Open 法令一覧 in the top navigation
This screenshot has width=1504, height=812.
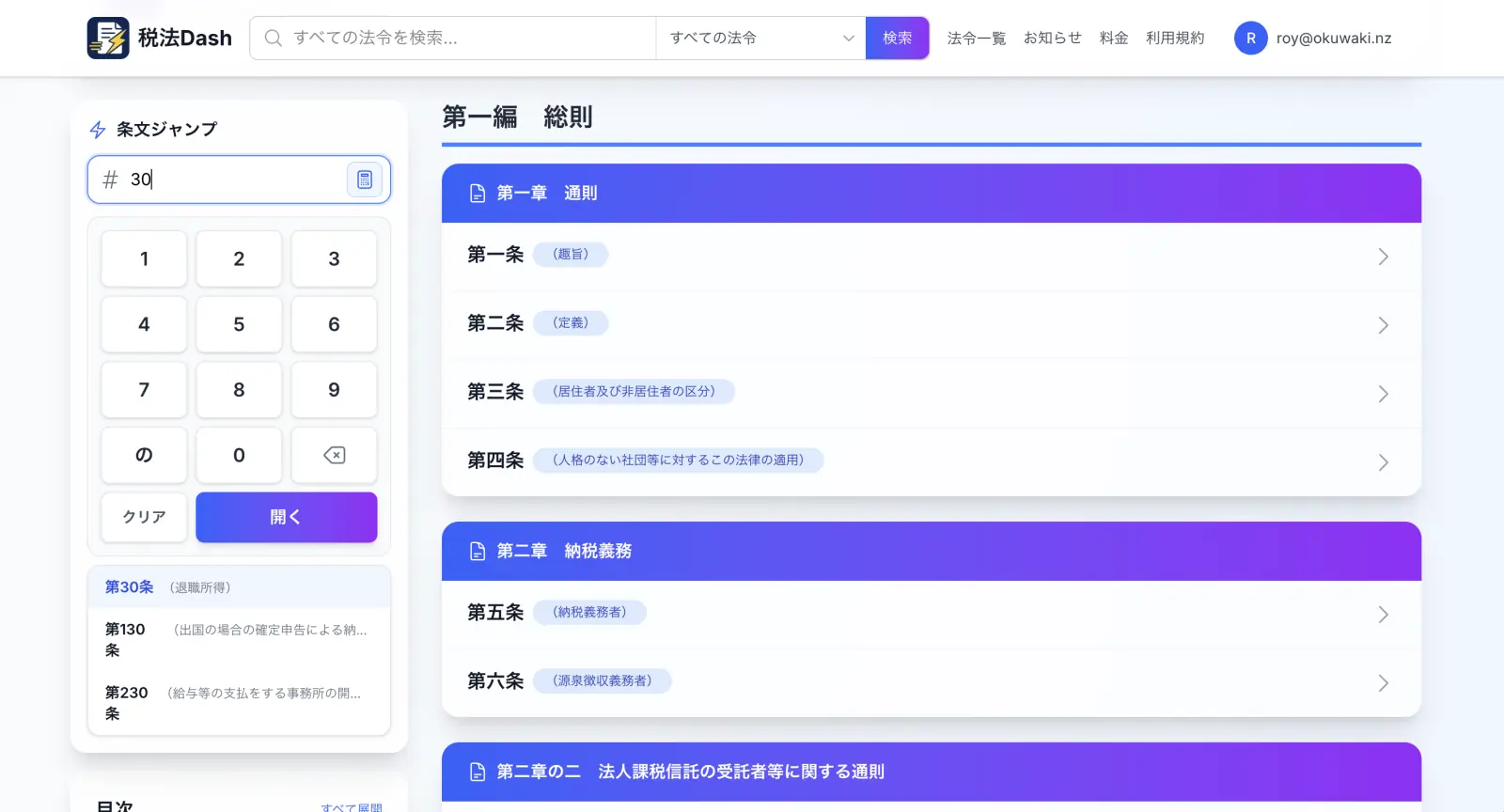977,38
